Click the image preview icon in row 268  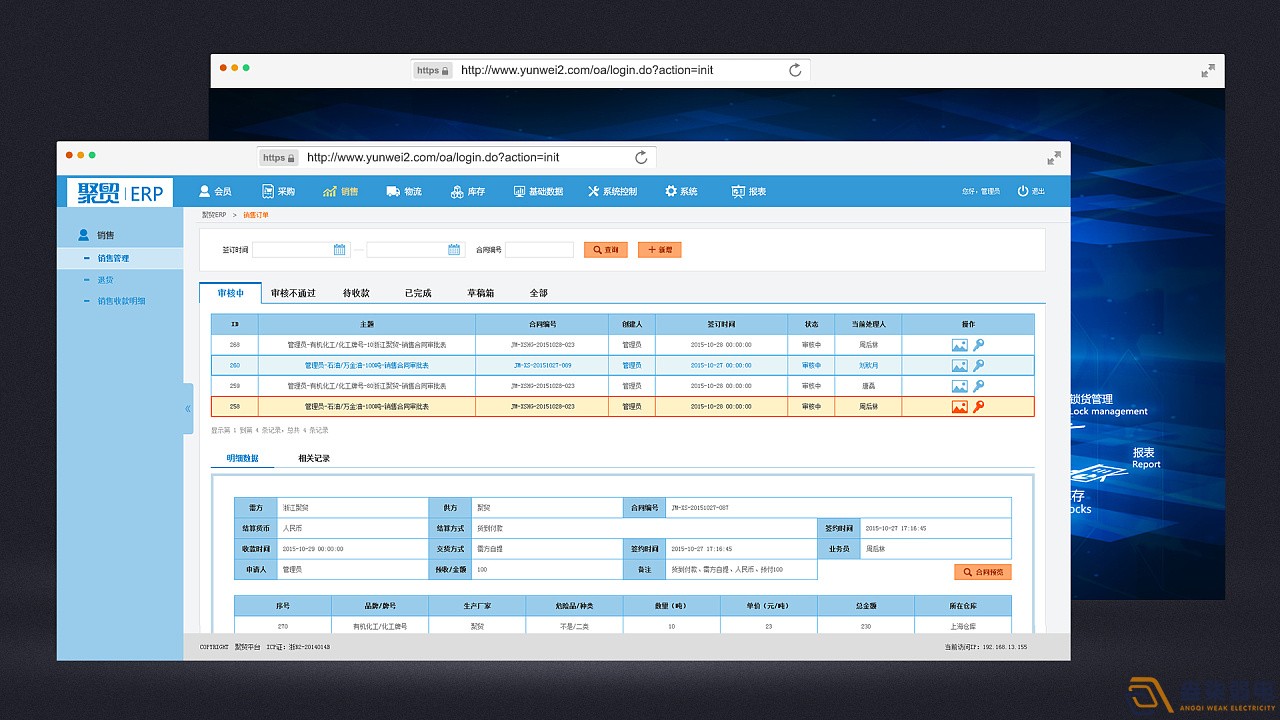pos(959,345)
